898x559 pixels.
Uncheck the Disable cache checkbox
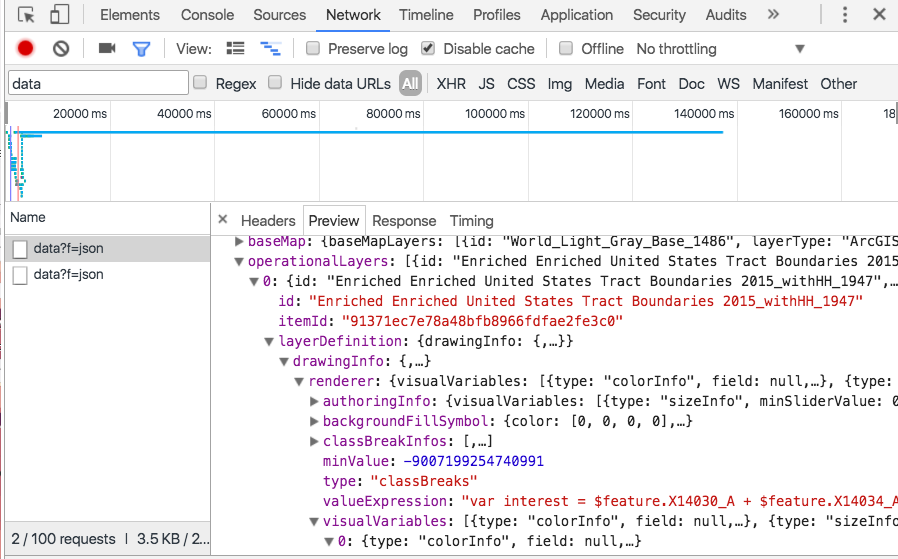[x=428, y=49]
